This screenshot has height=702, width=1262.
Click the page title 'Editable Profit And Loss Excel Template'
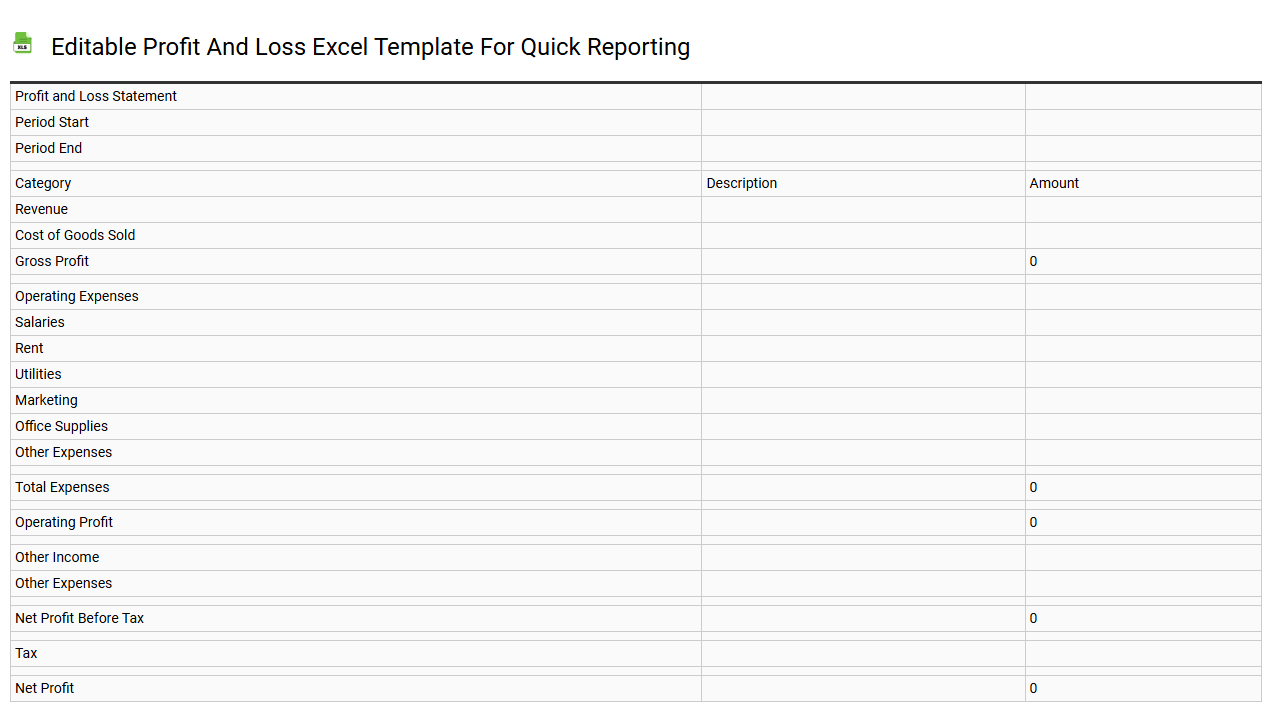tap(370, 47)
